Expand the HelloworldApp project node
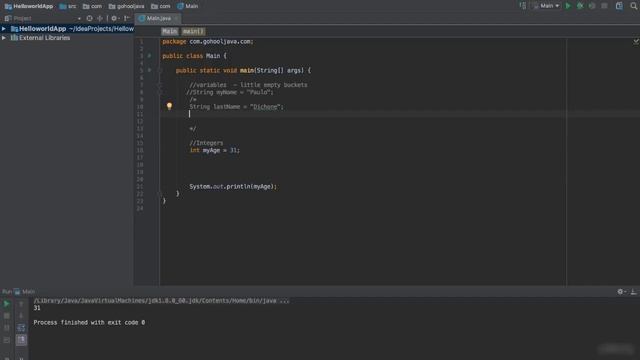 pos(4,29)
